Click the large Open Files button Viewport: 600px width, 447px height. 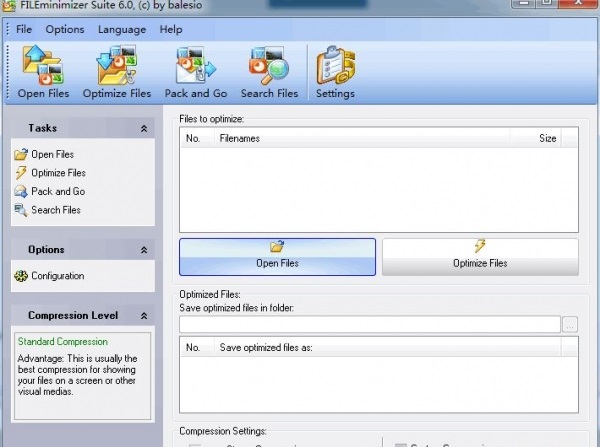coord(277,257)
